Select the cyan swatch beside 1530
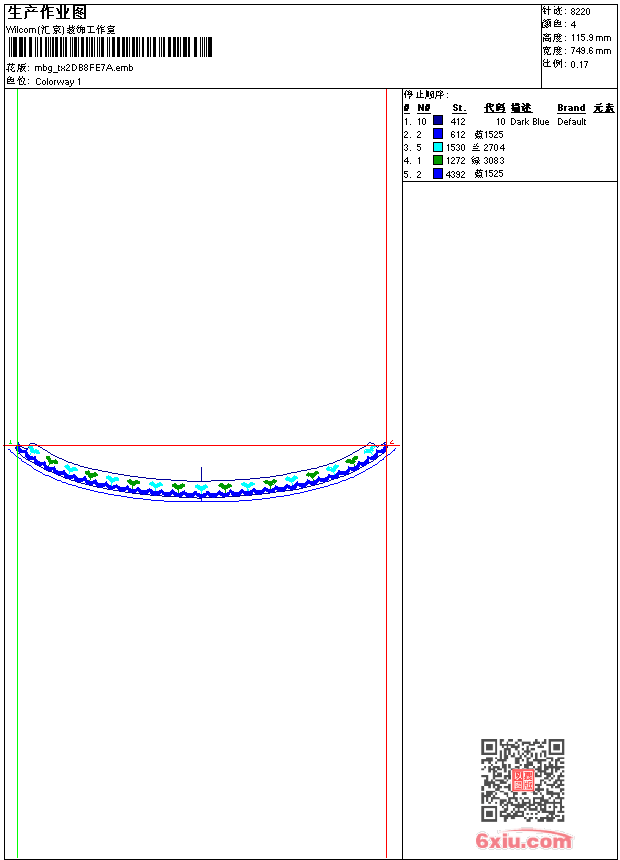 [x=438, y=147]
